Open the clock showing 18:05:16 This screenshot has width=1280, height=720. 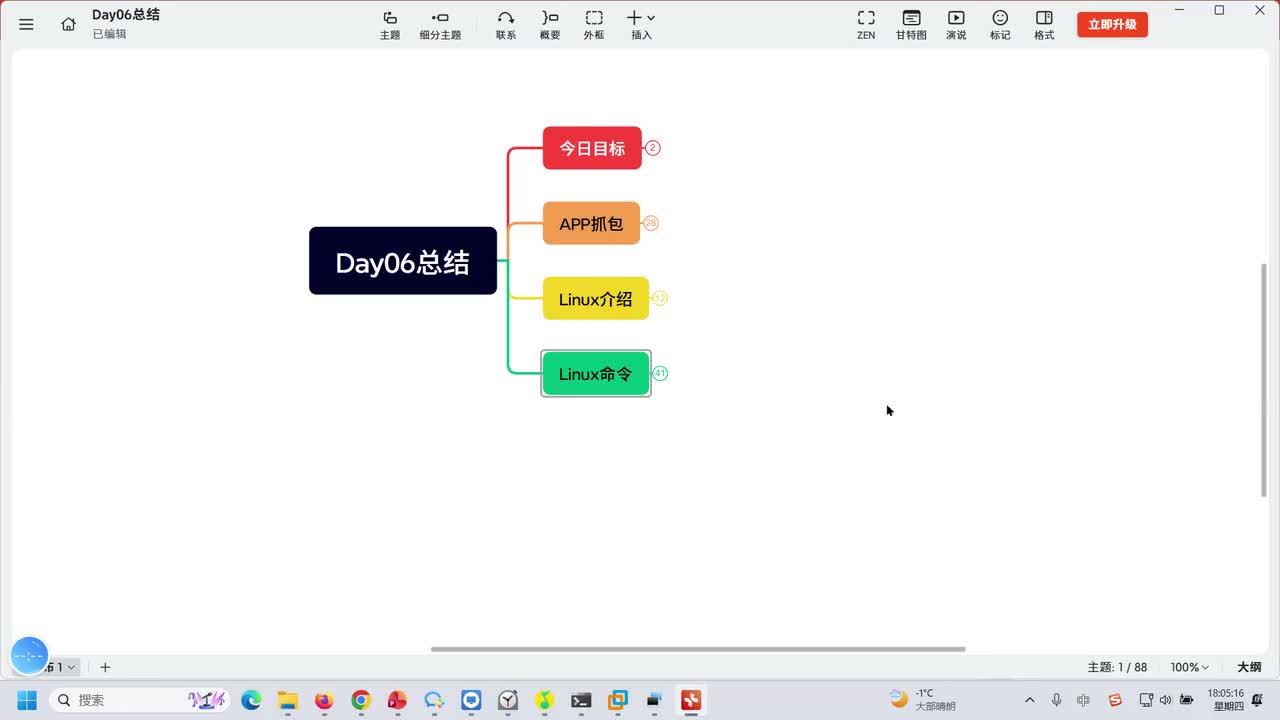pos(1226,699)
